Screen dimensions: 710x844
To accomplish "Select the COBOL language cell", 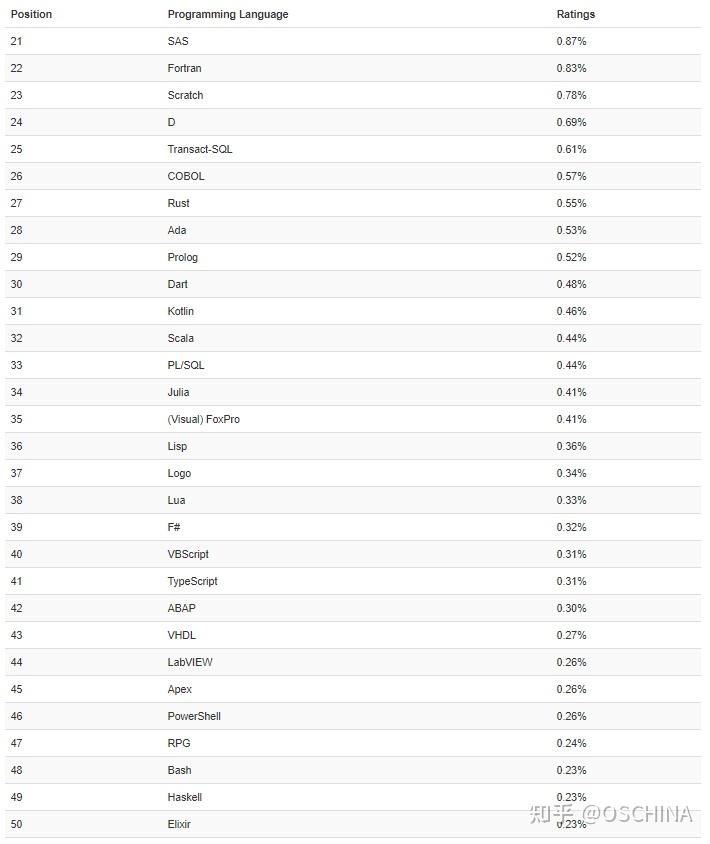I will pyautogui.click(x=186, y=177).
